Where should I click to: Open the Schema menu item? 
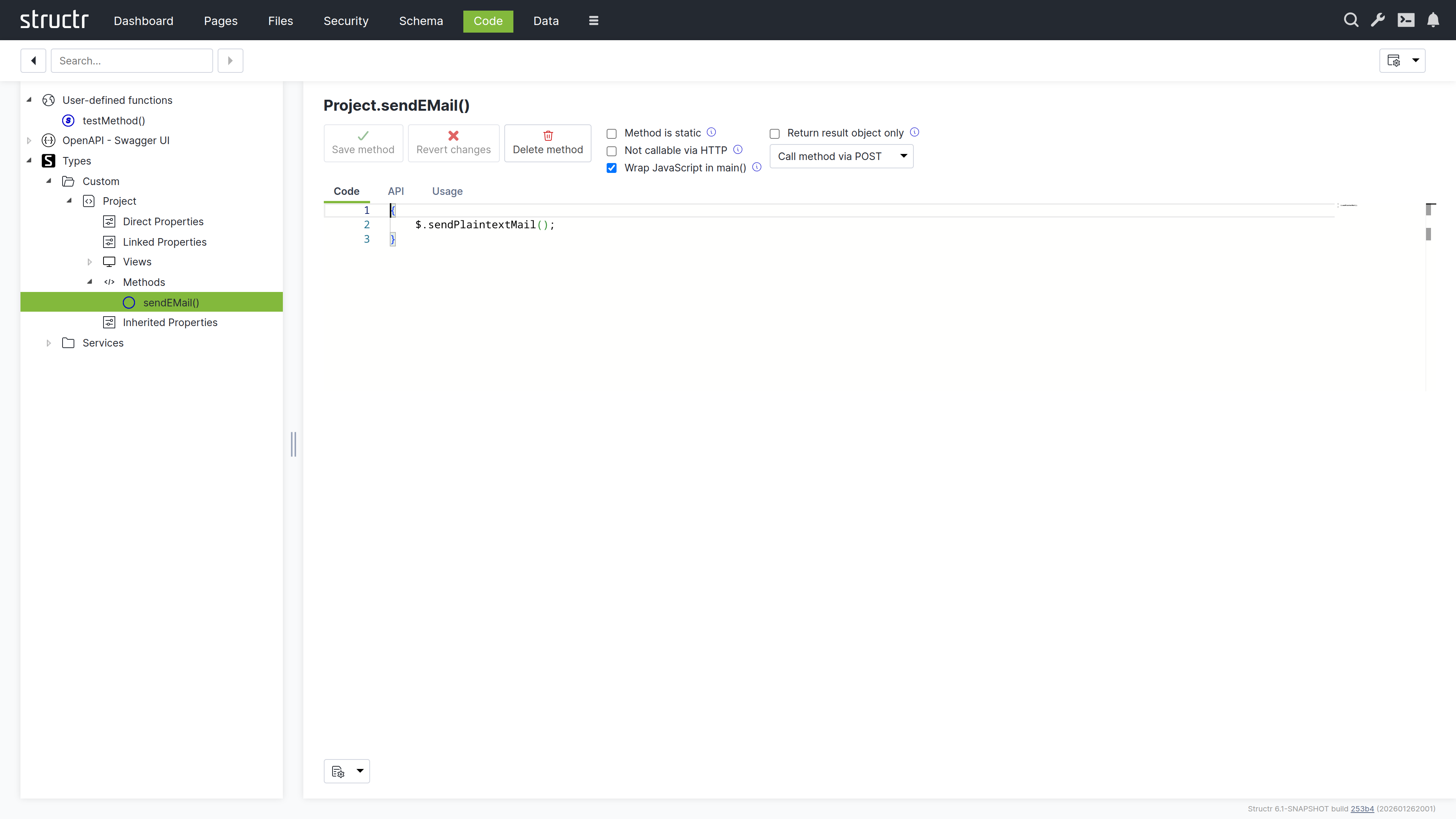coord(420,21)
